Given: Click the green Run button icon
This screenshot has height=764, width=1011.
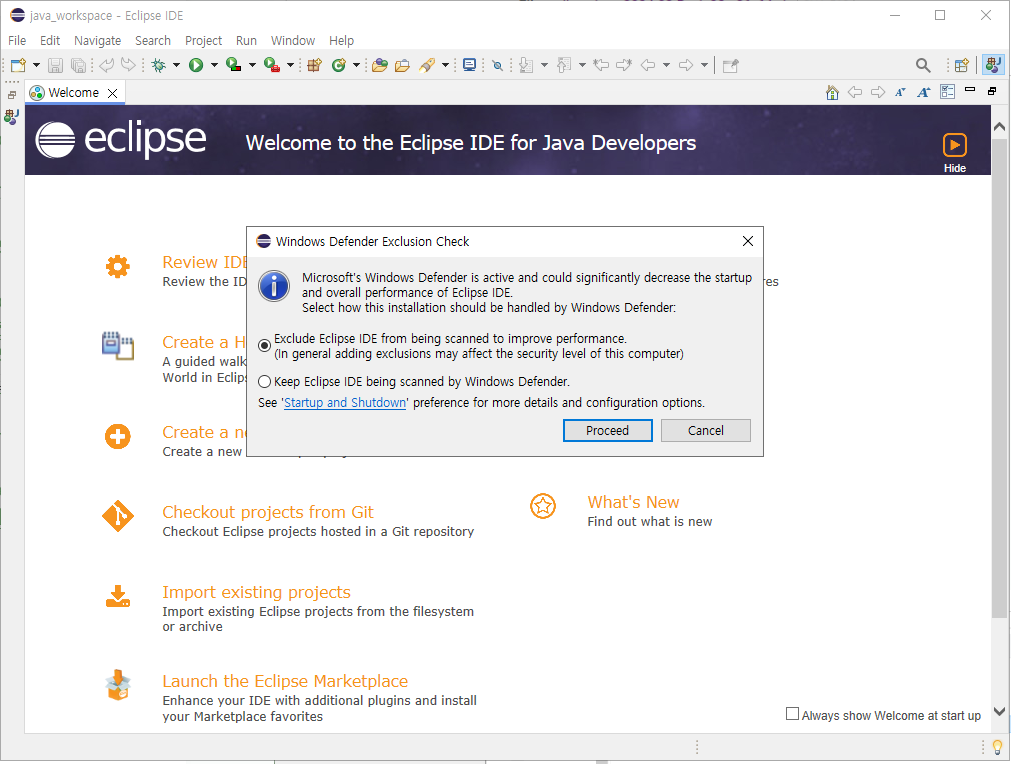Looking at the screenshot, I should pyautogui.click(x=196, y=65).
